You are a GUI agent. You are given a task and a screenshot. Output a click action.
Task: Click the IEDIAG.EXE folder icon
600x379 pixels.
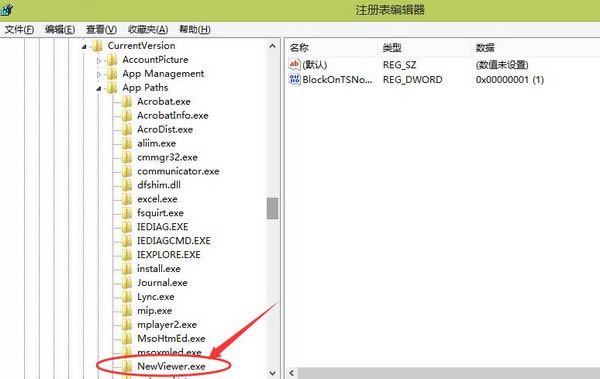[127, 227]
